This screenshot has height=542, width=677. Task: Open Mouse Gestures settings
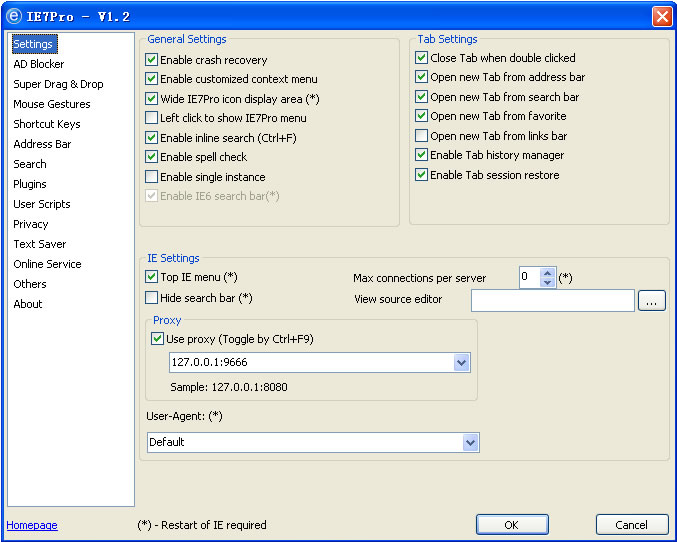point(52,104)
